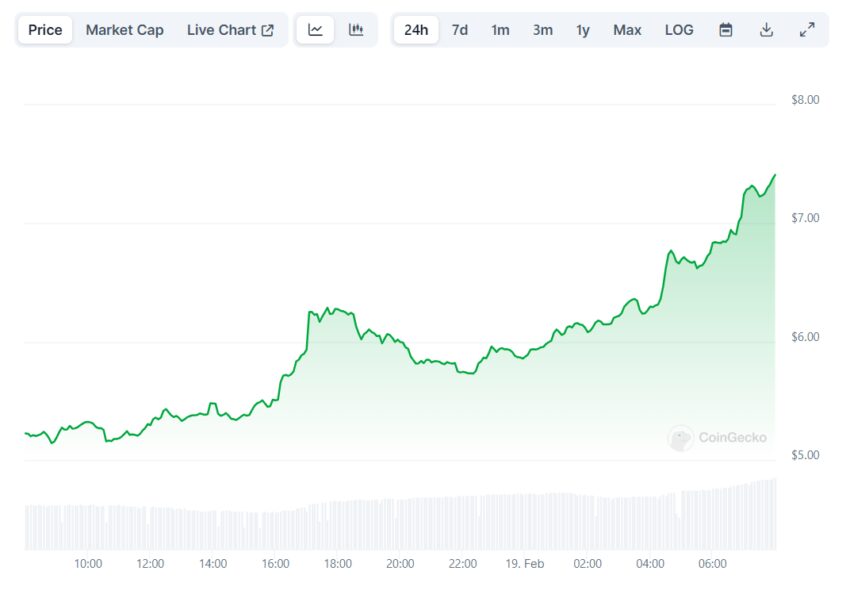Switch to Market Cap tab
Image resolution: width=850 pixels, height=594 pixels.
(124, 30)
